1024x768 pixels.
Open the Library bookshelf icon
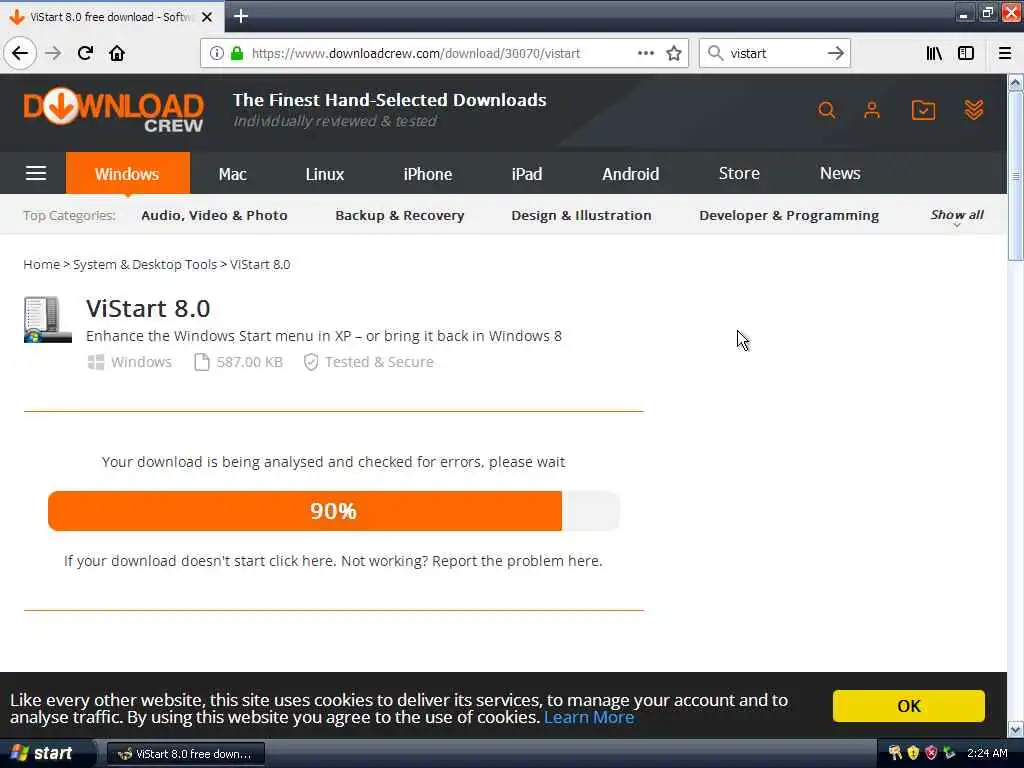coord(934,54)
